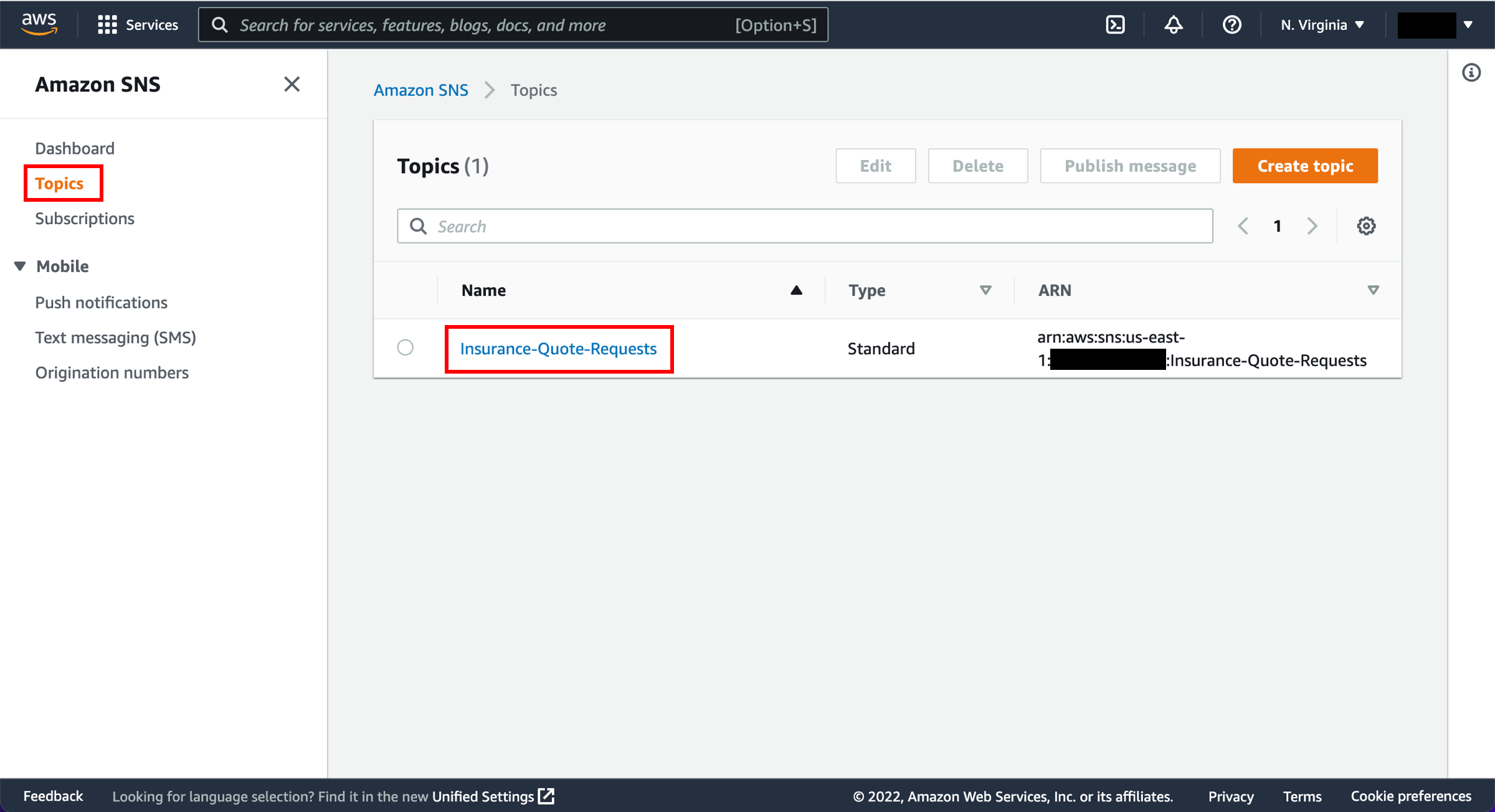Click the SNS Dashboard navigation icon
1495x812 pixels.
pyautogui.click(x=74, y=148)
